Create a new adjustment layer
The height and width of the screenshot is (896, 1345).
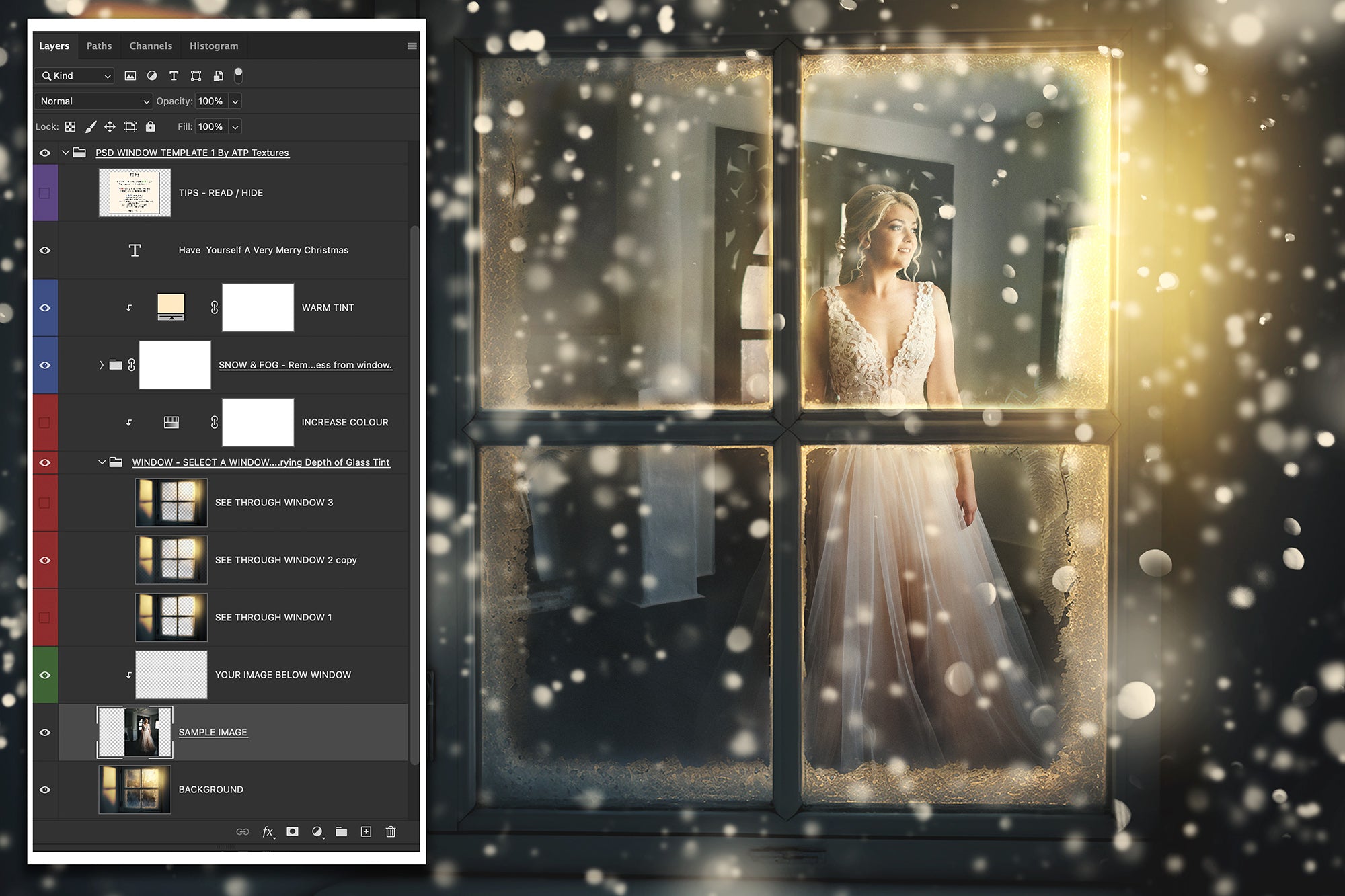click(x=317, y=831)
